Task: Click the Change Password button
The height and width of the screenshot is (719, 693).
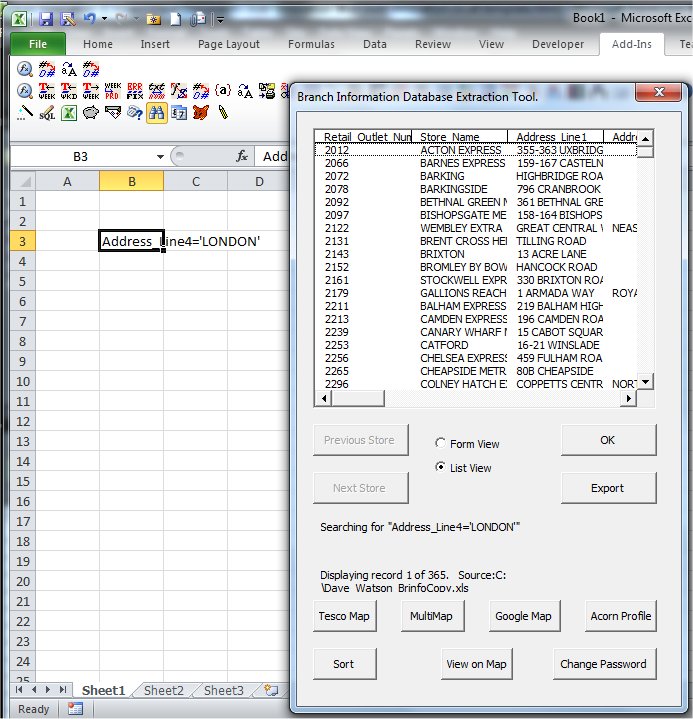Action: (604, 664)
